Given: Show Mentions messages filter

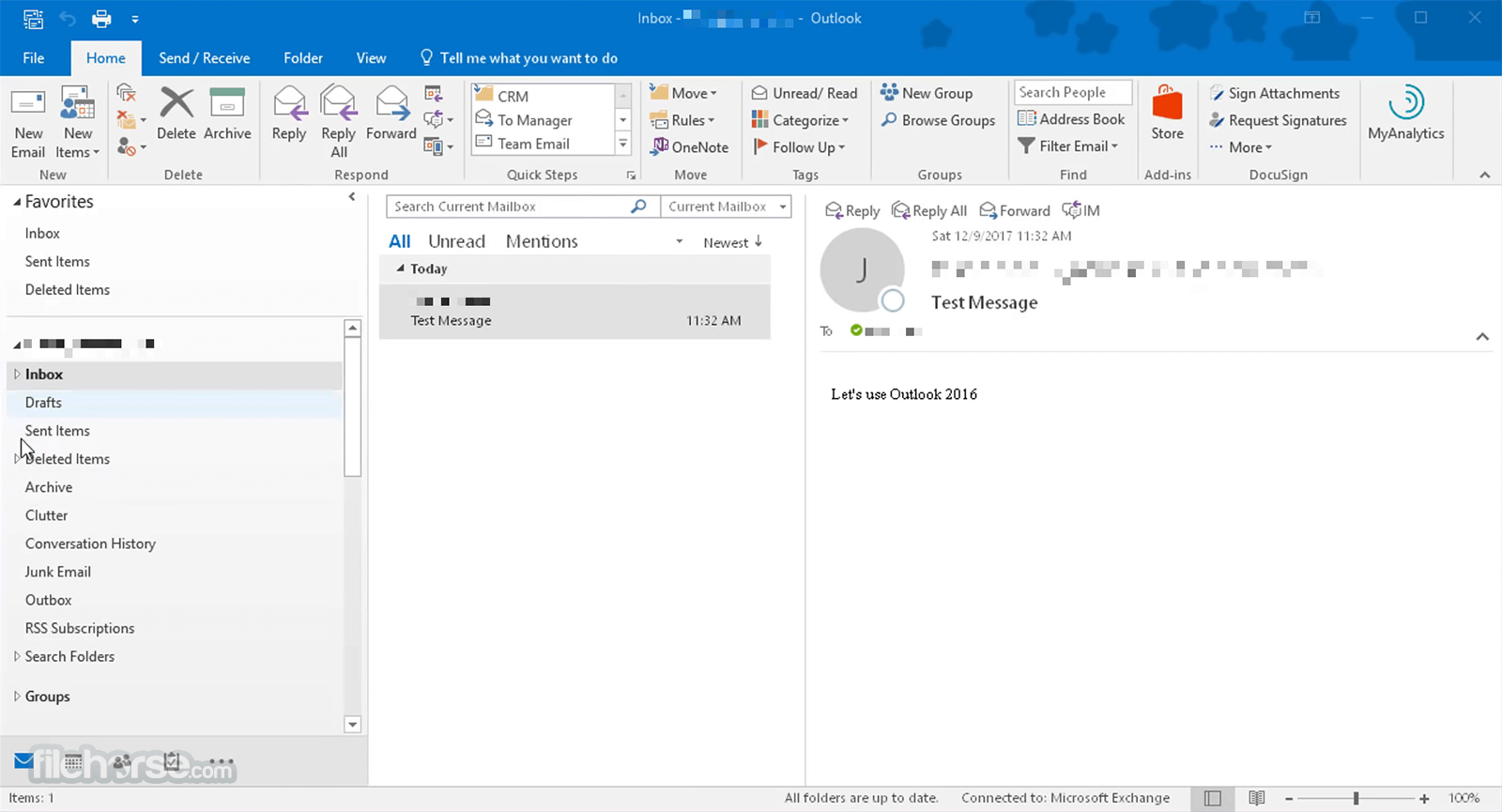Looking at the screenshot, I should click(542, 241).
